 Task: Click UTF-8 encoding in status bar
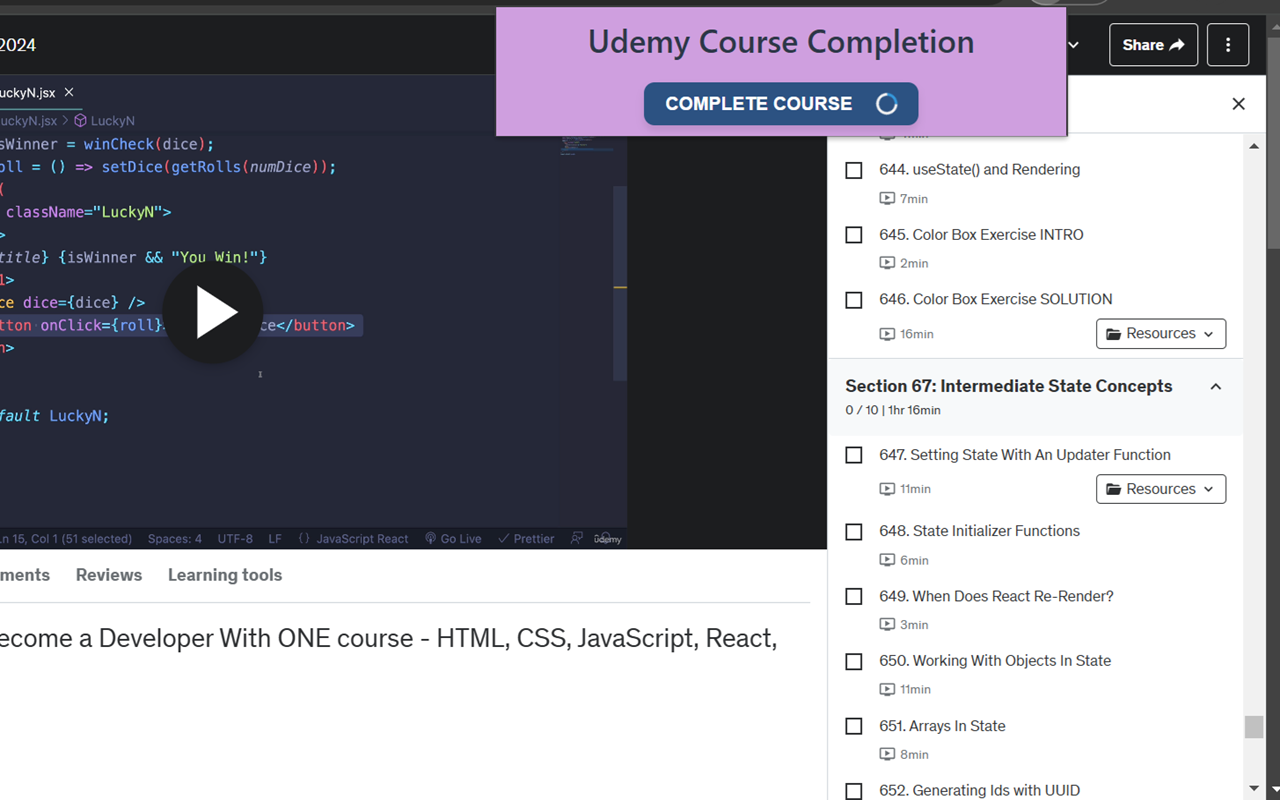pyautogui.click(x=235, y=539)
